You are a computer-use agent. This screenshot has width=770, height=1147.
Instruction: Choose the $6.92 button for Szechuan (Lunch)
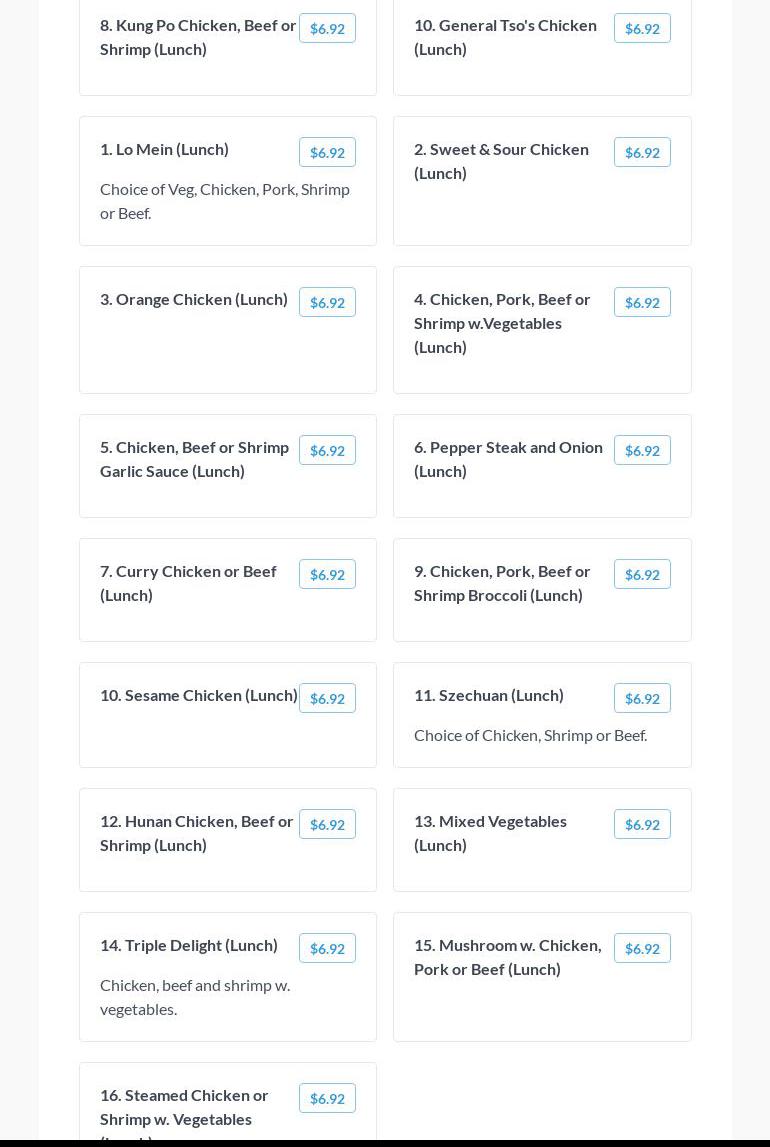pos(642,698)
